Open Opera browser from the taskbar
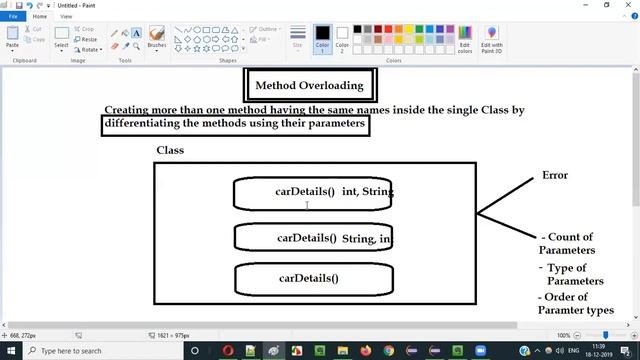The height and width of the screenshot is (360, 640). 228,351
